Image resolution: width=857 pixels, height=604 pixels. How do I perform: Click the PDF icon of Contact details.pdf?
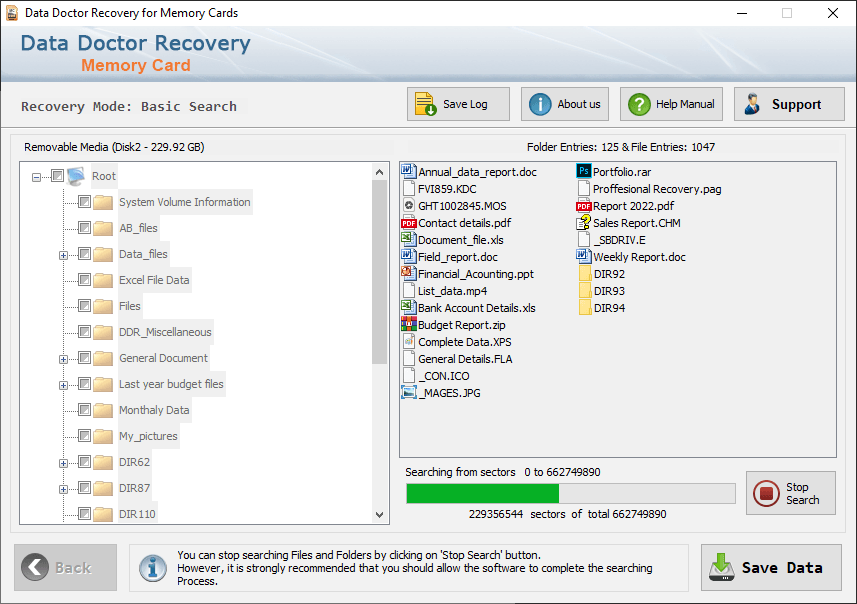coord(409,223)
